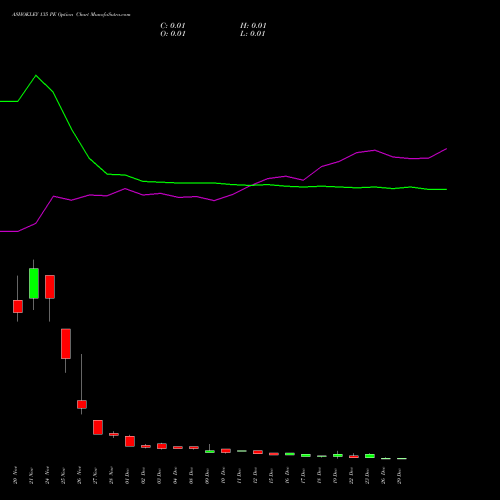Screen dimensions: 500x500
Task: Click the '01 Dec' date axis label
Action: [x=127, y=475]
